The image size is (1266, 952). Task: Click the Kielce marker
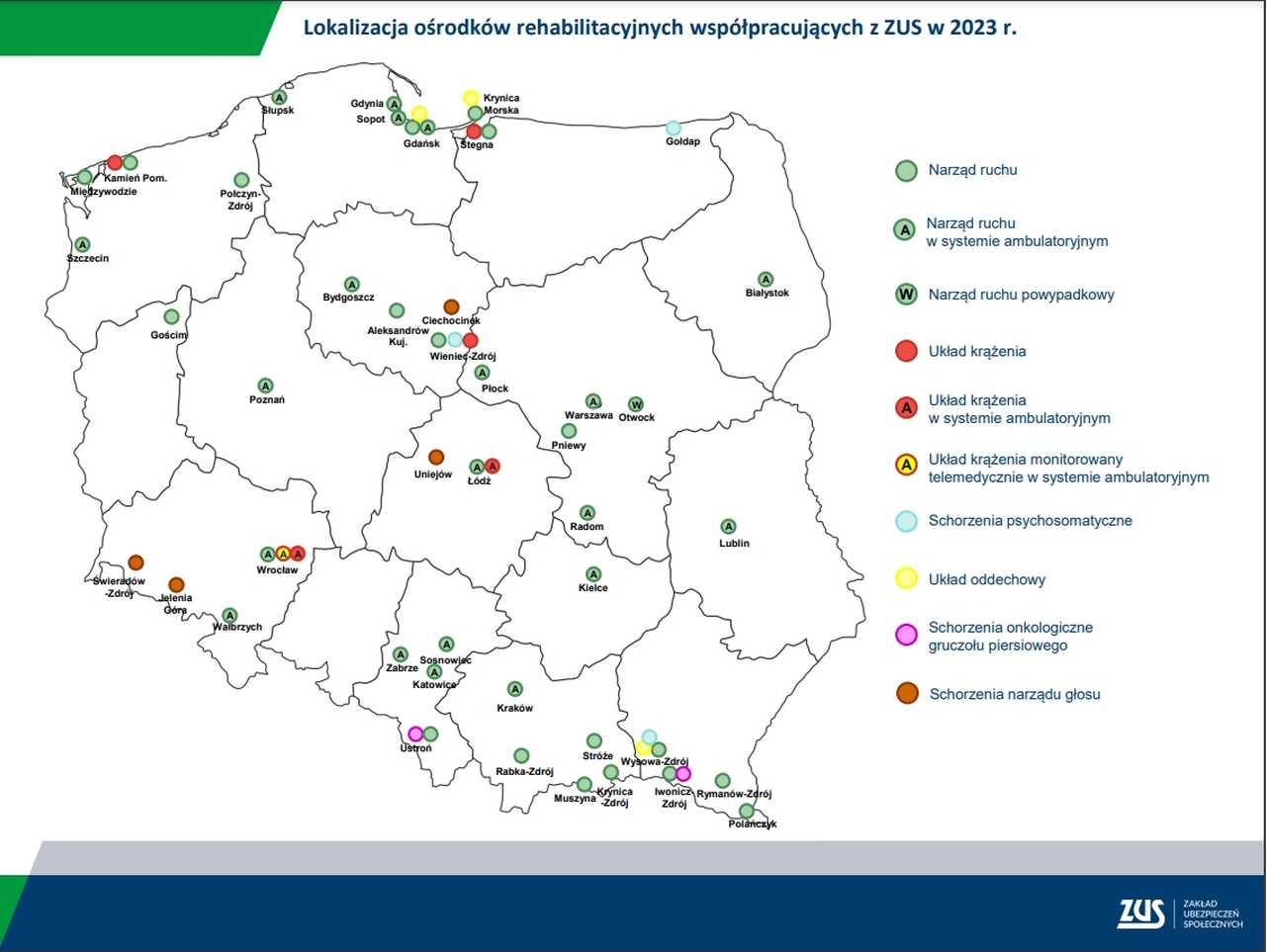click(x=593, y=574)
